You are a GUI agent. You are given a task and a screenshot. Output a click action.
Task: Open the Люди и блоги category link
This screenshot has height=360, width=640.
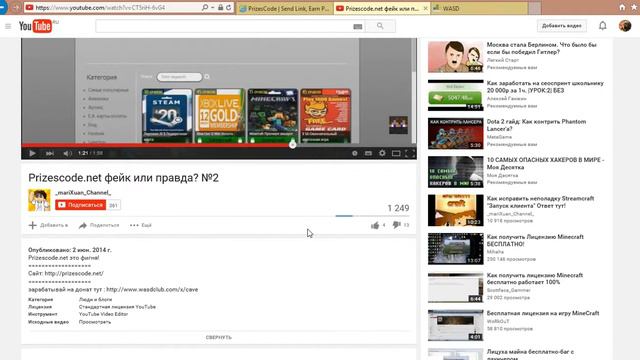[x=95, y=300]
